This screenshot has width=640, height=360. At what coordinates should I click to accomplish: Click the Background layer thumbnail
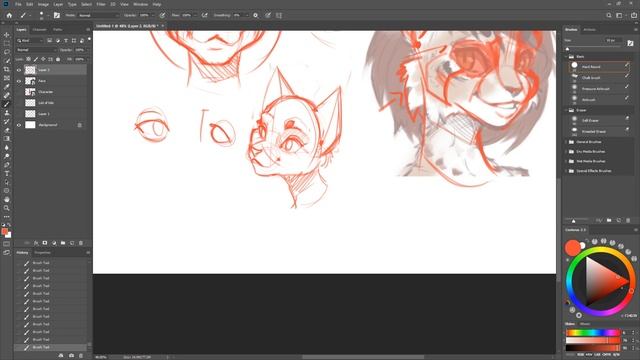(30, 125)
